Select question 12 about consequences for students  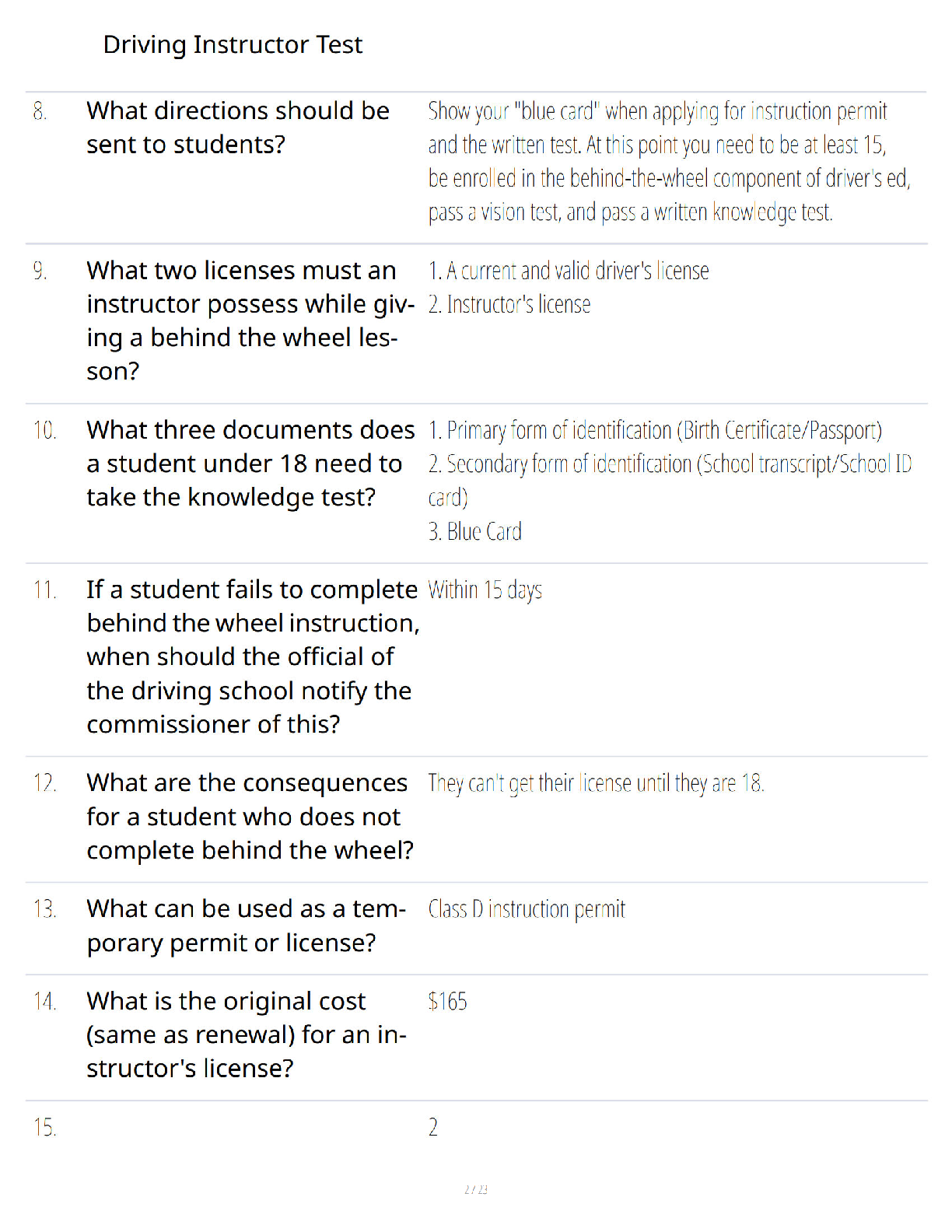pyautogui.click(x=250, y=817)
